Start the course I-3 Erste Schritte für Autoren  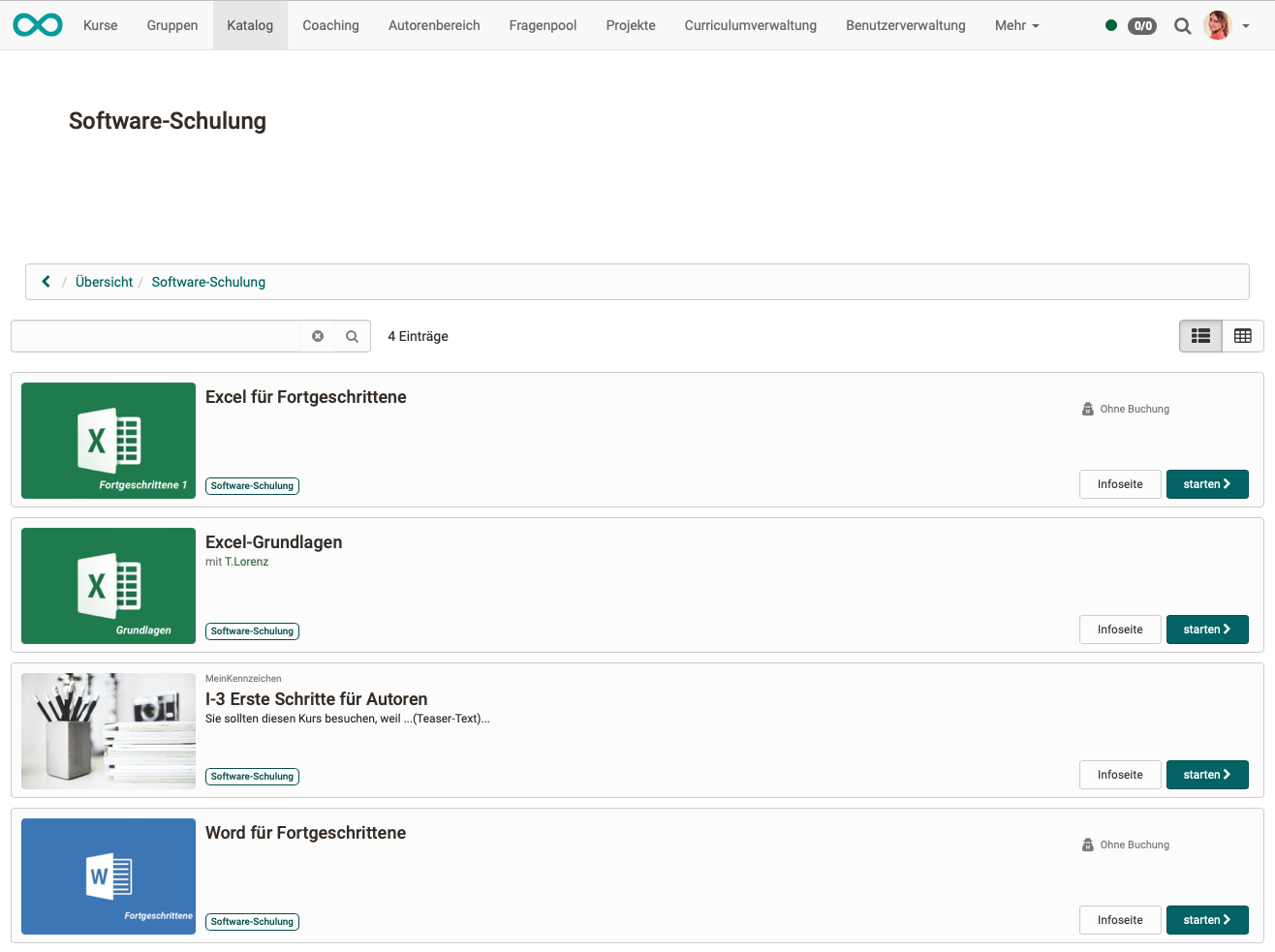(1207, 774)
